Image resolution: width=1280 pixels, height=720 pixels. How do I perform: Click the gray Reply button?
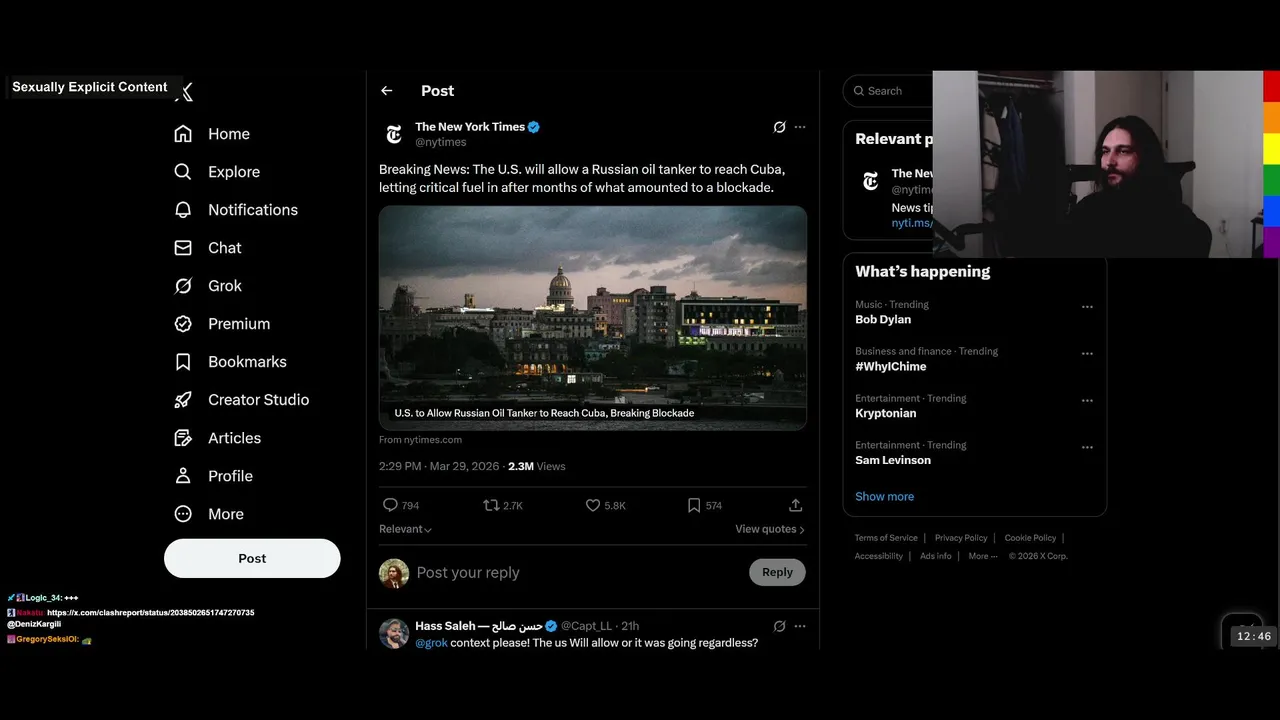777,572
